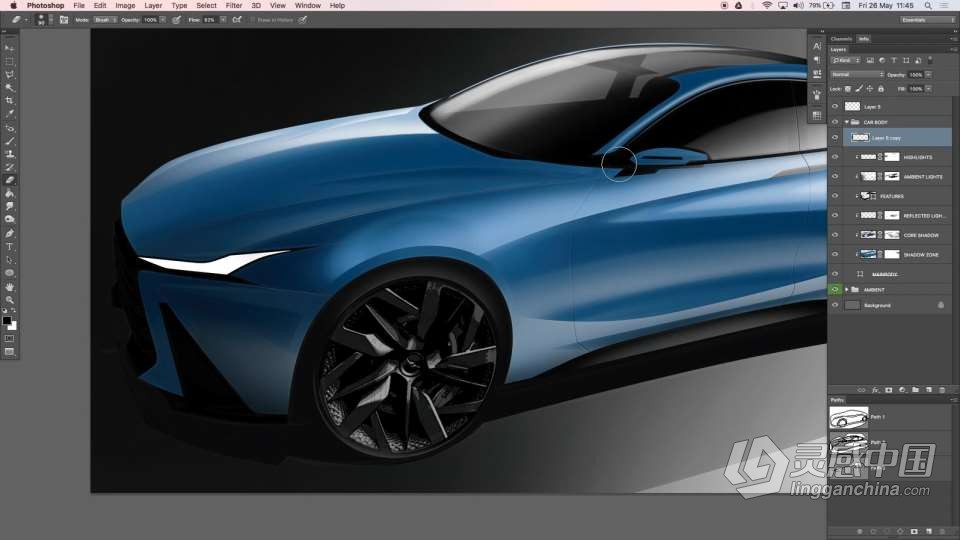Activate the Move tool
The width and height of the screenshot is (960, 540).
click(10, 48)
